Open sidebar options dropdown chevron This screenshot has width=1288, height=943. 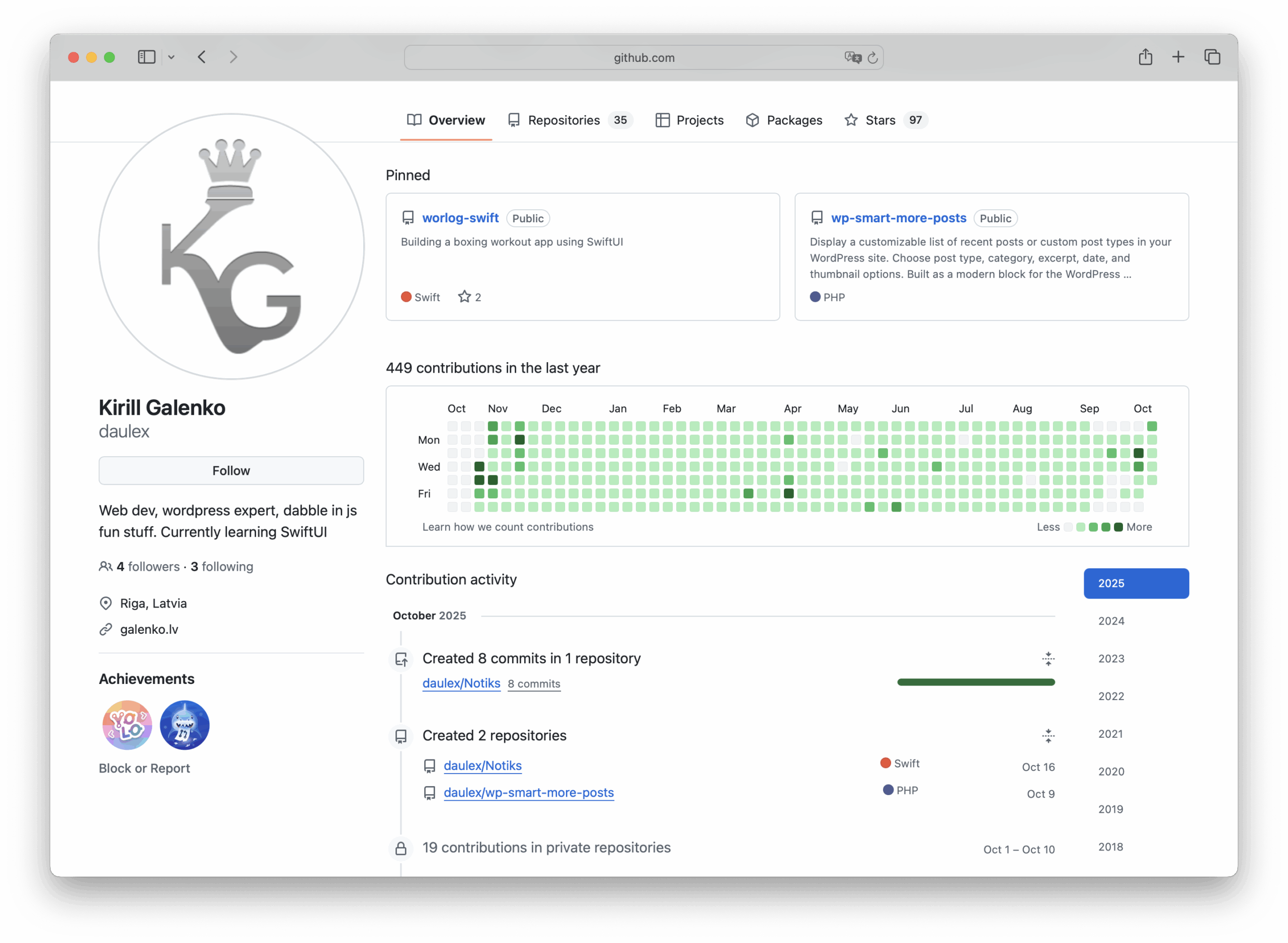[171, 57]
